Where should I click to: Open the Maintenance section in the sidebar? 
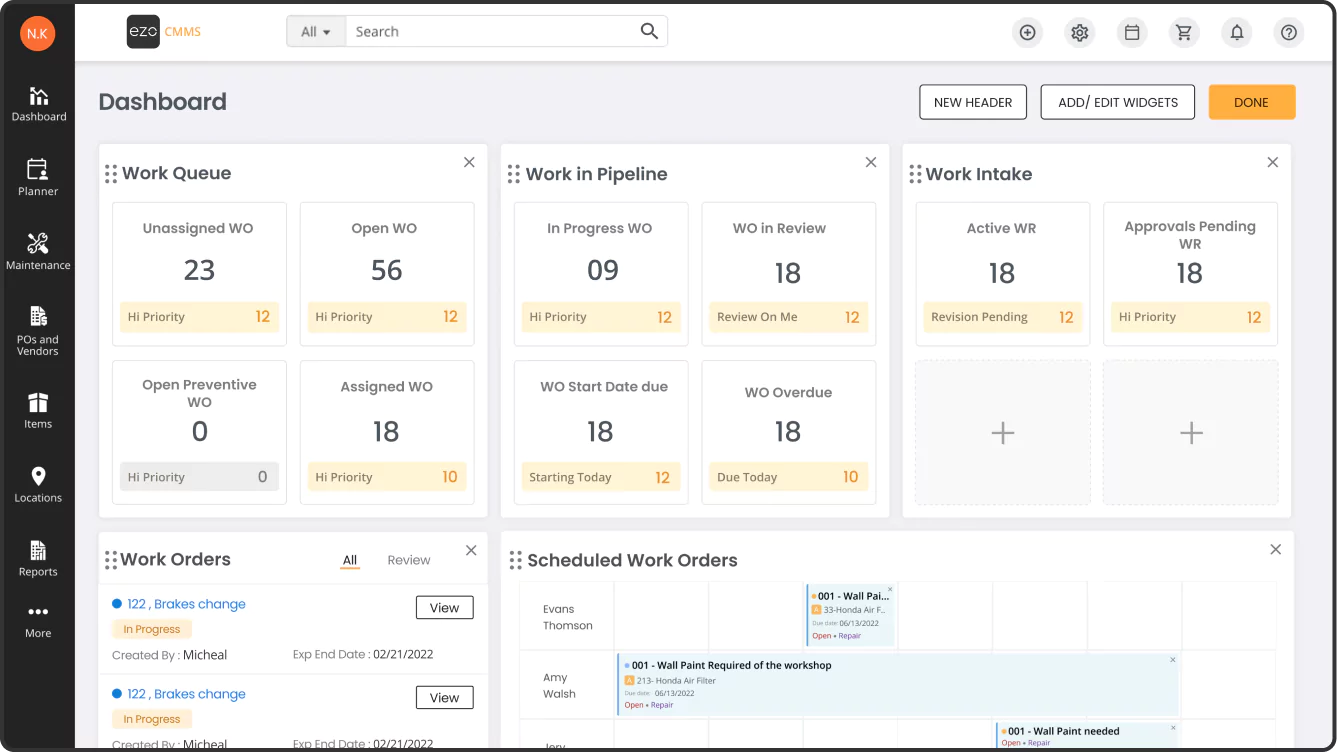38,251
